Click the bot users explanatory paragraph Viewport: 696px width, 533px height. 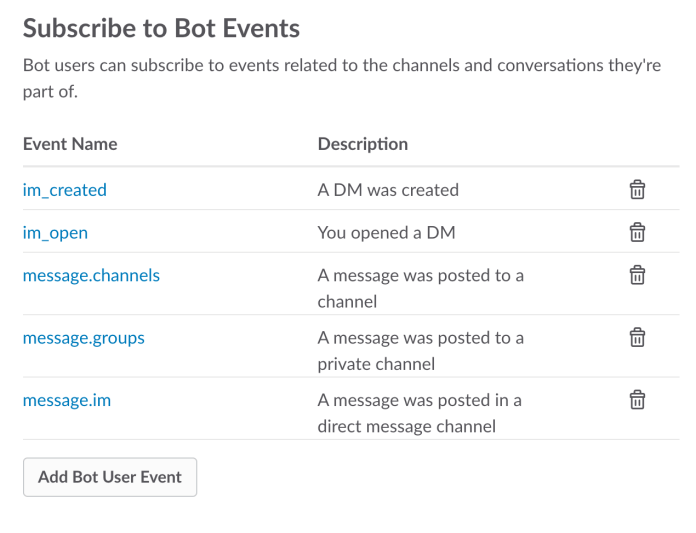[x=342, y=78]
